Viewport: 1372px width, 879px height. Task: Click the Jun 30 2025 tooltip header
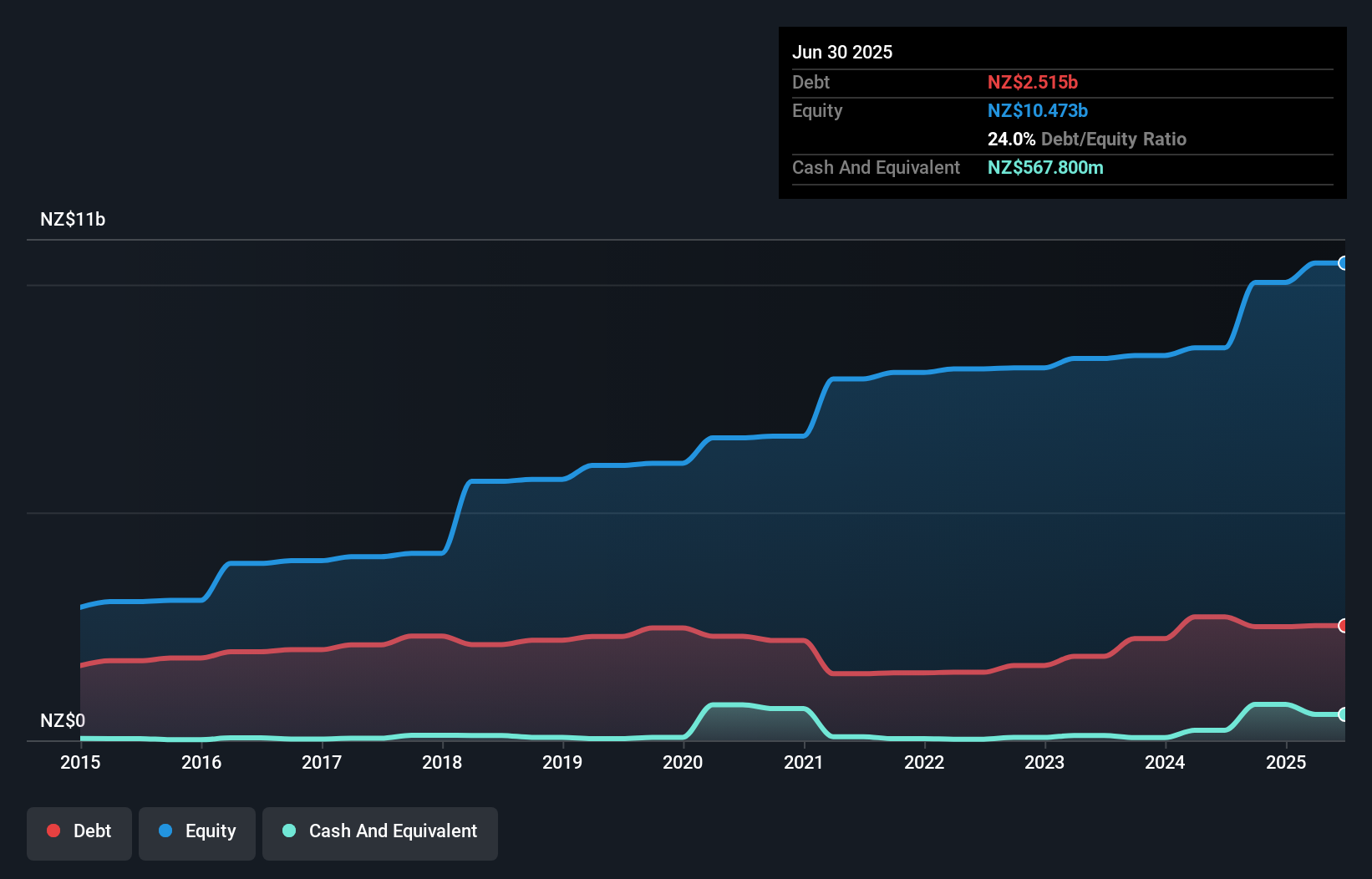tap(842, 52)
